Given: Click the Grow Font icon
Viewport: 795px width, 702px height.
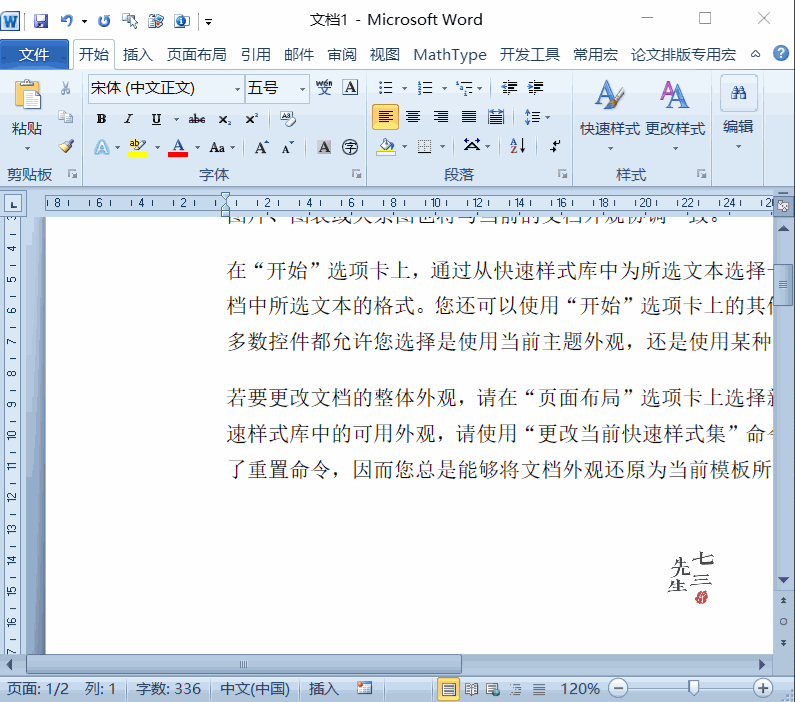Looking at the screenshot, I should point(261,147).
